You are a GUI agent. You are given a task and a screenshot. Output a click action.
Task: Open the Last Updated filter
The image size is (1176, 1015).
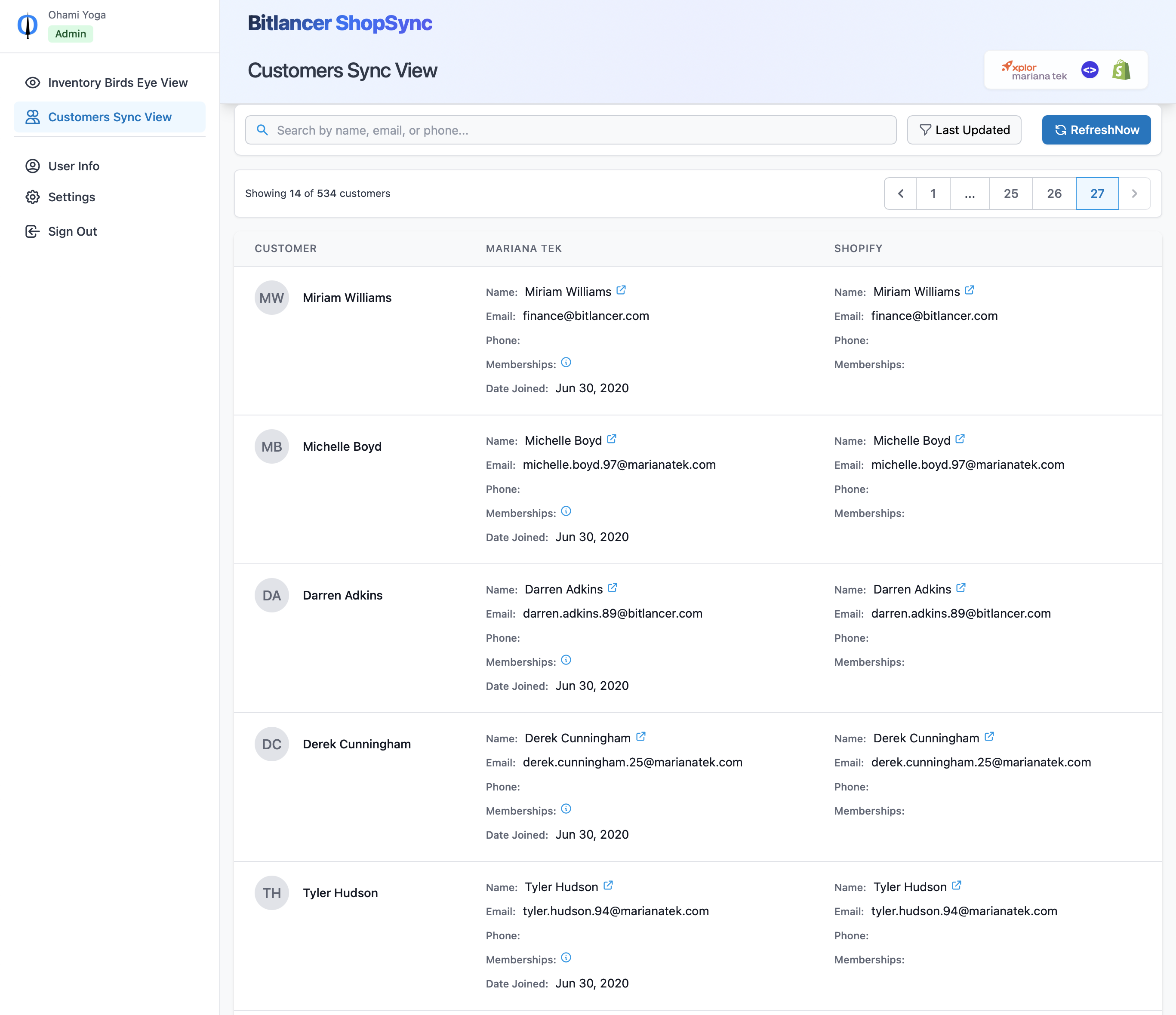coord(964,130)
